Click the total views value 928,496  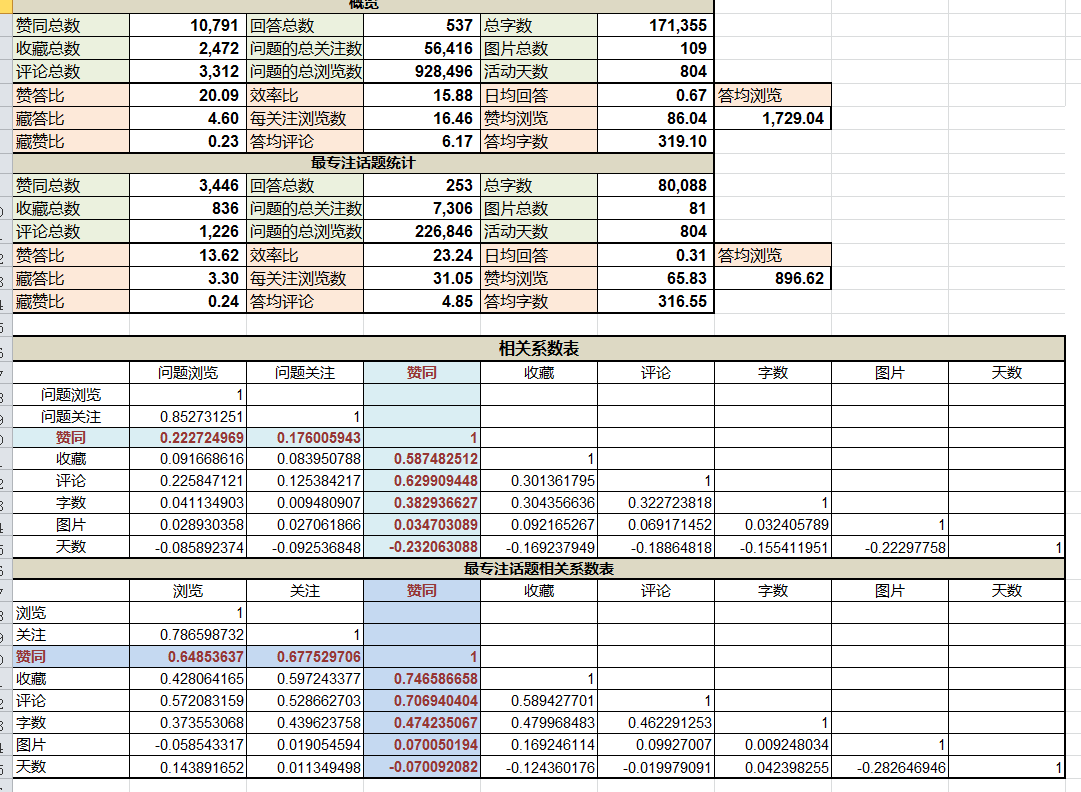pyautogui.click(x=421, y=72)
